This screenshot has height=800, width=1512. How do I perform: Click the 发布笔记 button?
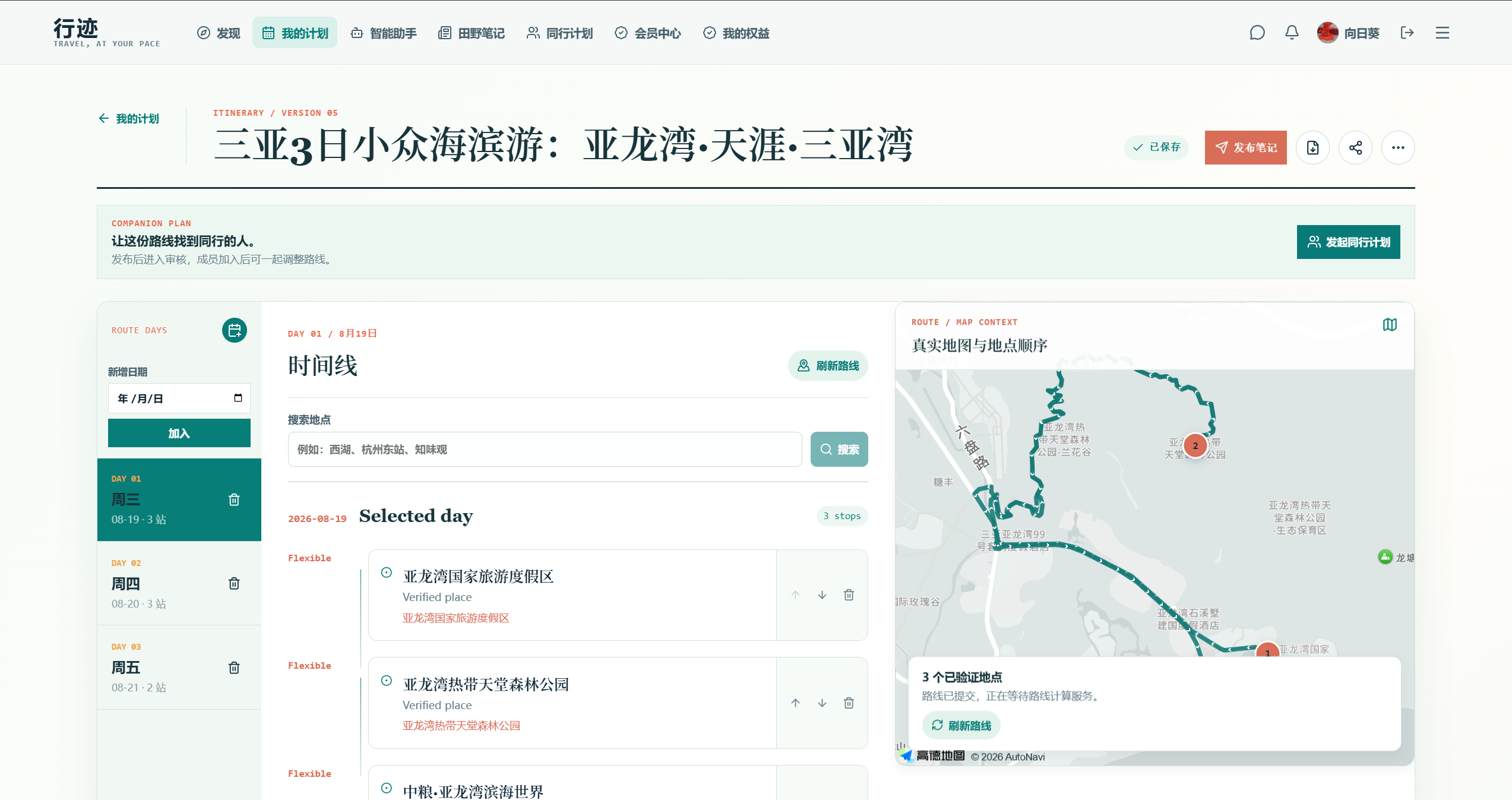click(x=1246, y=147)
